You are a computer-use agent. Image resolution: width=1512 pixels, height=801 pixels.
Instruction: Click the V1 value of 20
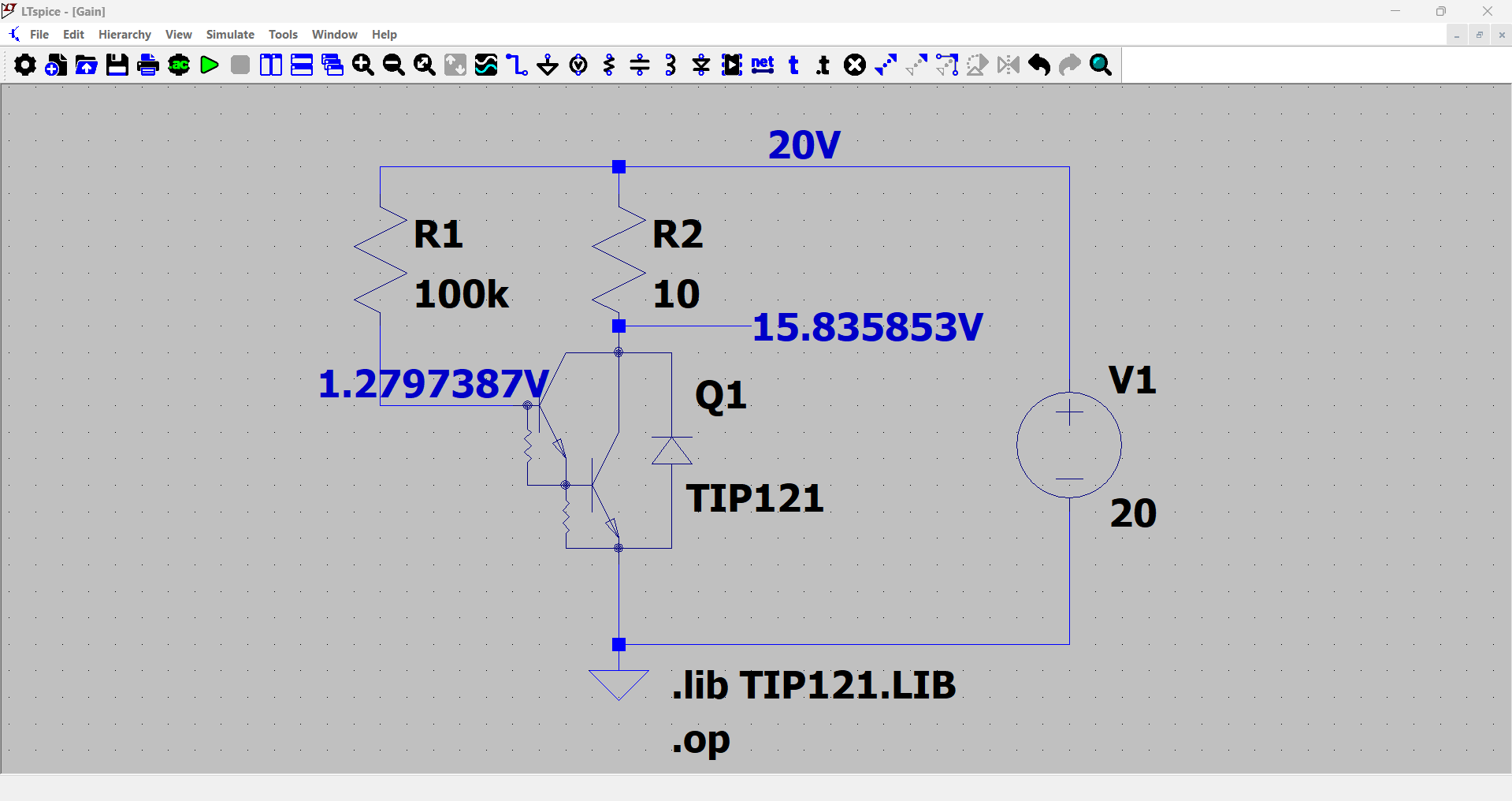point(1133,513)
